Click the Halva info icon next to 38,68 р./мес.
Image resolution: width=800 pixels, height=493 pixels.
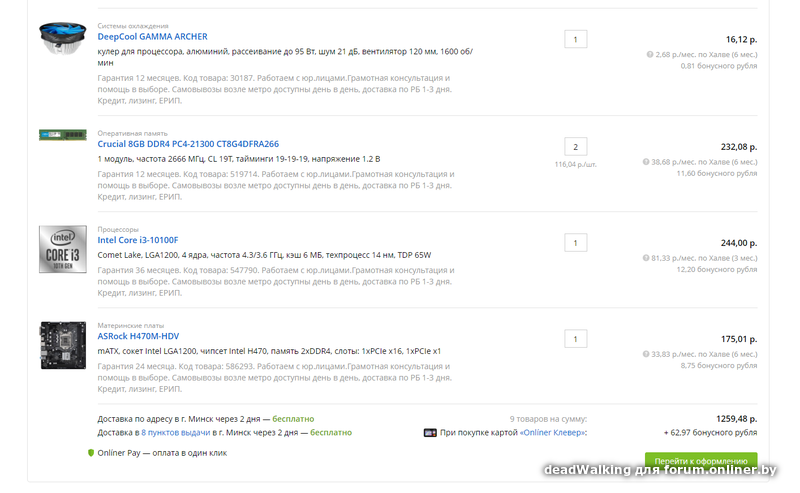(646, 162)
